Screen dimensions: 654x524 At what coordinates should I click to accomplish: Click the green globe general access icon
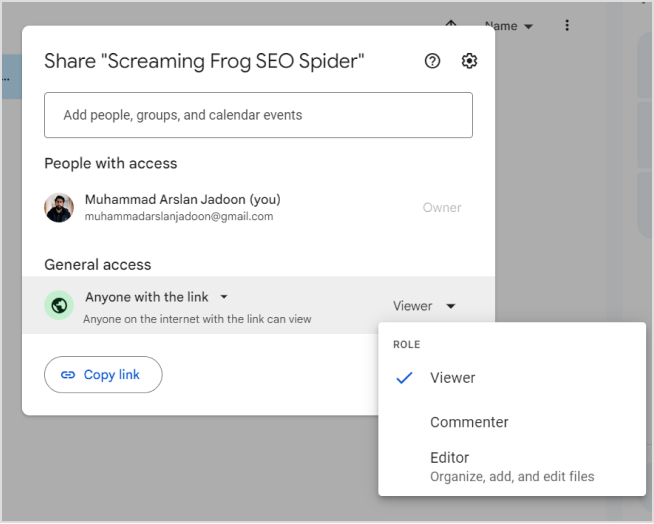(59, 305)
